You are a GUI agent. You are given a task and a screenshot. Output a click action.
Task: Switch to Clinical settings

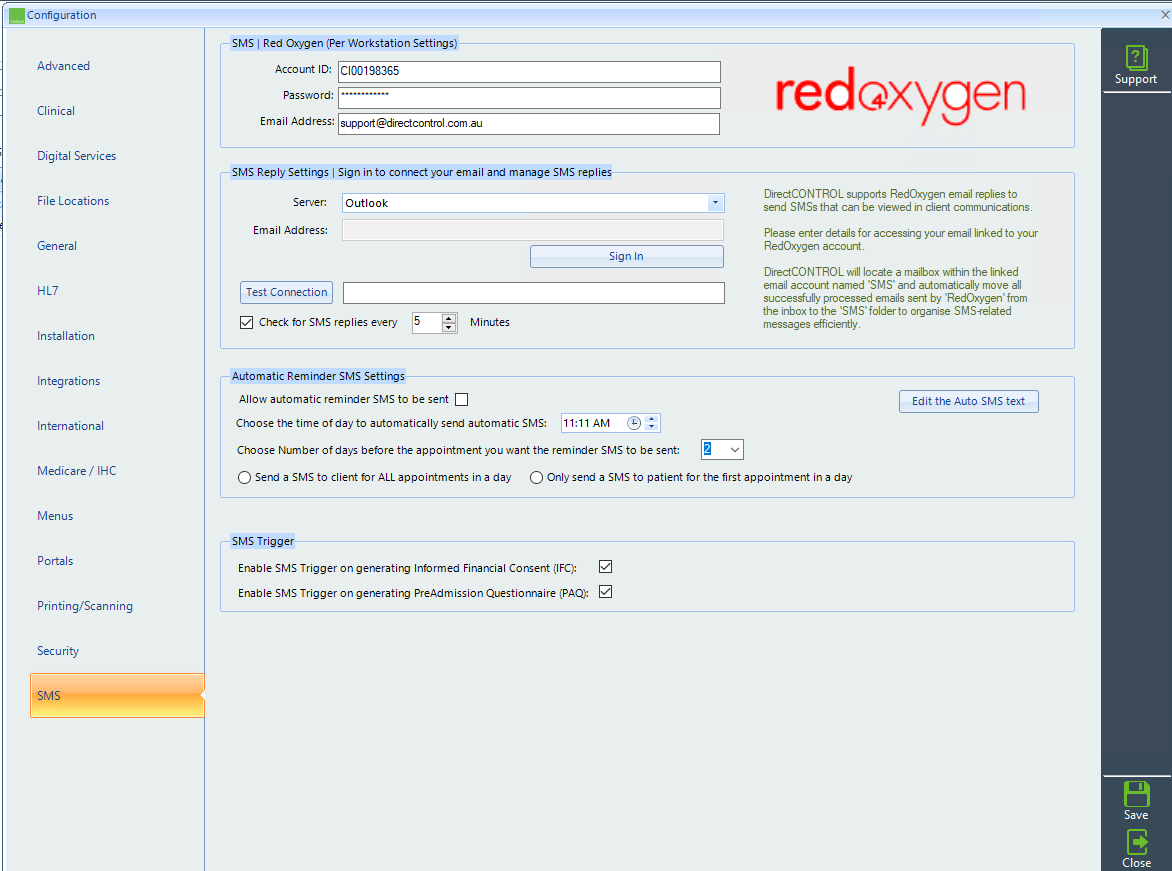pyautogui.click(x=56, y=111)
